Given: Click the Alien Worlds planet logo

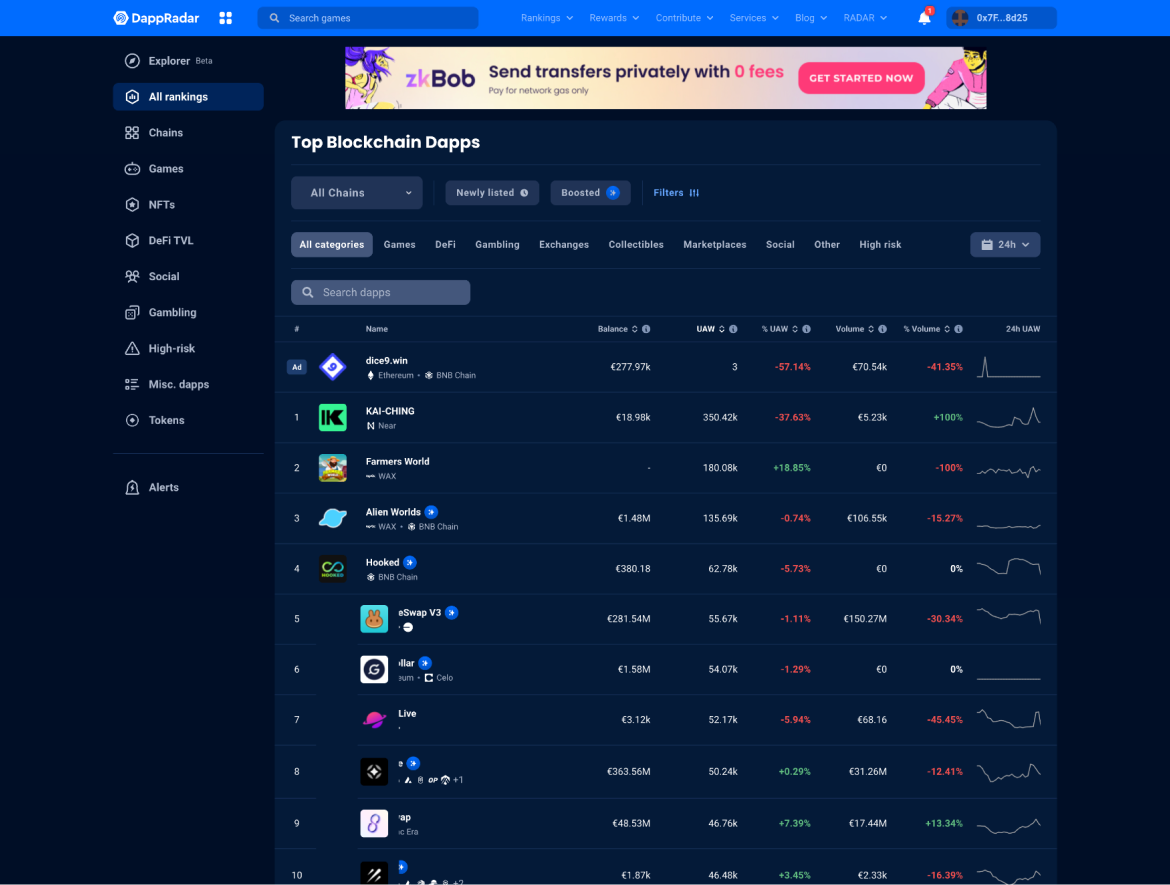Looking at the screenshot, I should tap(333, 518).
